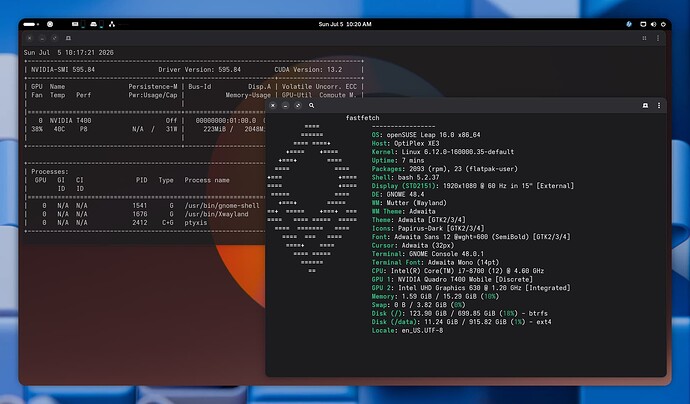The height and width of the screenshot is (404, 690).
Task: Click the Kernel line in fastfetch output
Action: click(443, 152)
